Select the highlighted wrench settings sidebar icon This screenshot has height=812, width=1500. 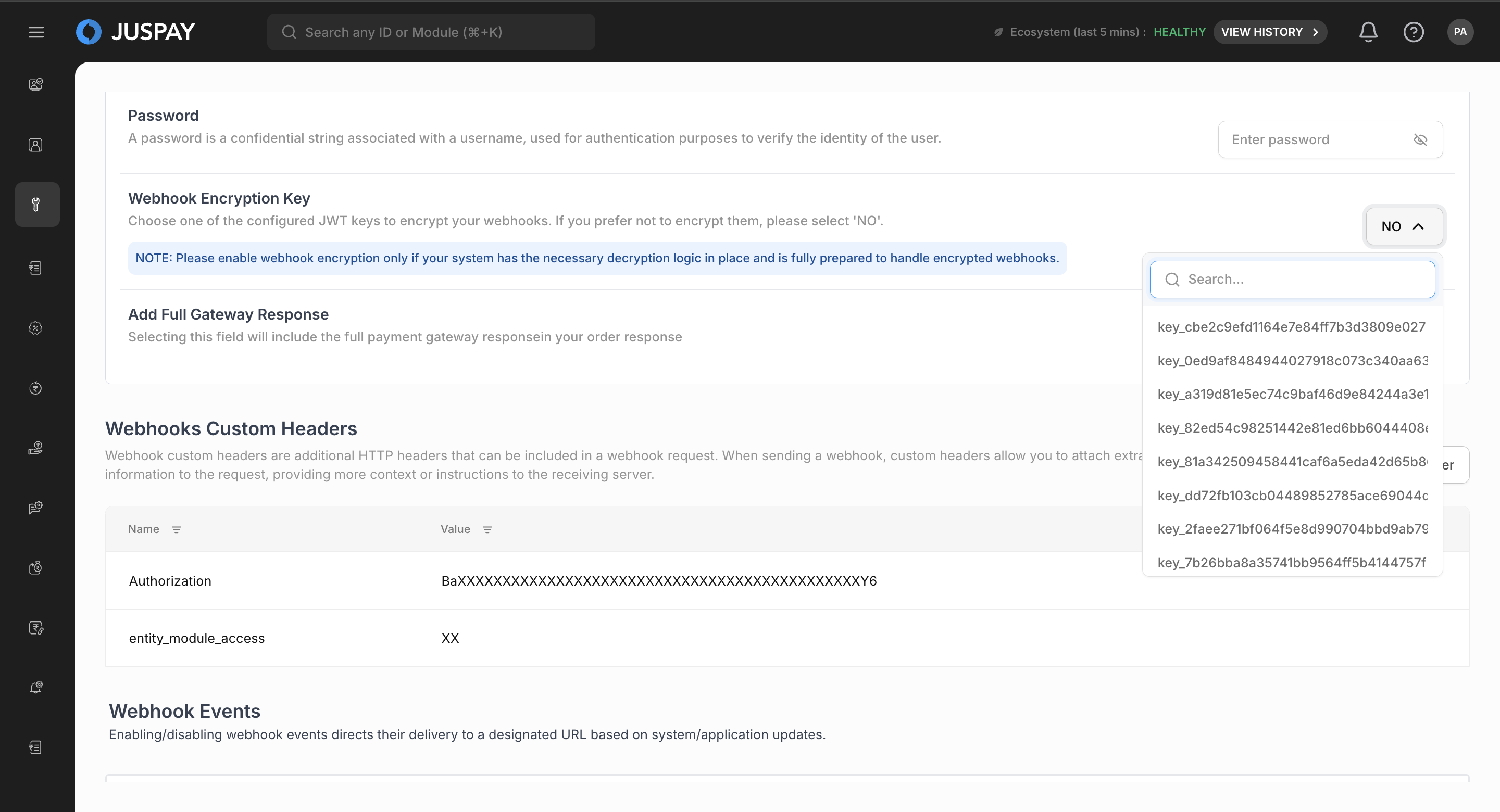click(36, 205)
